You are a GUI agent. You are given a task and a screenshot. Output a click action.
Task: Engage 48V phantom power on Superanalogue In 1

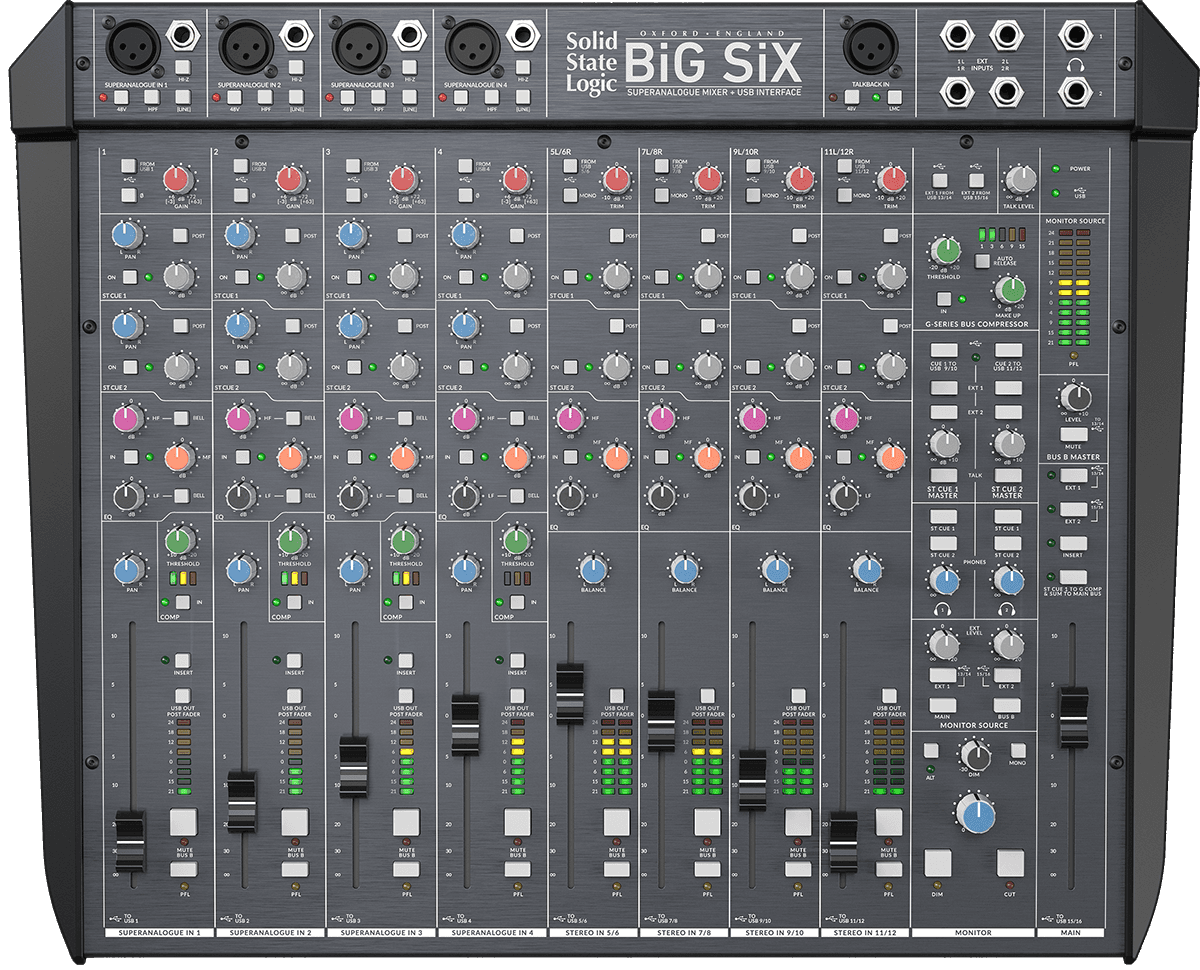pos(123,97)
